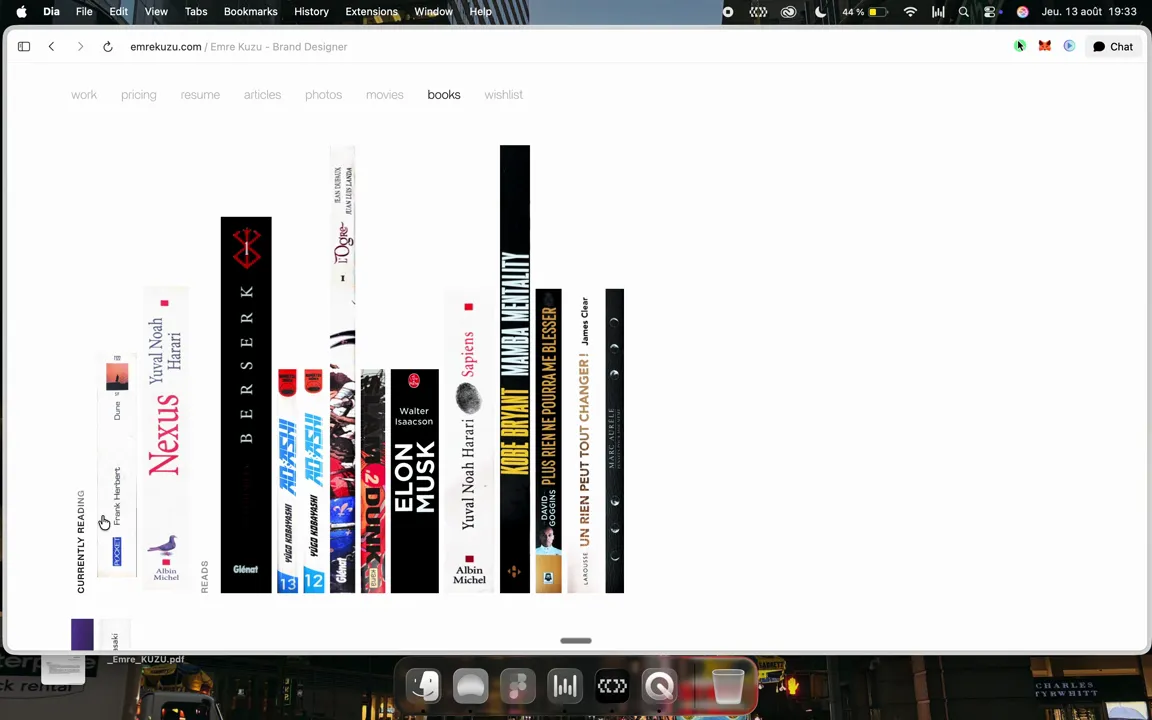
Task: Open the MetaMask fox extension
Action: coord(1044,46)
